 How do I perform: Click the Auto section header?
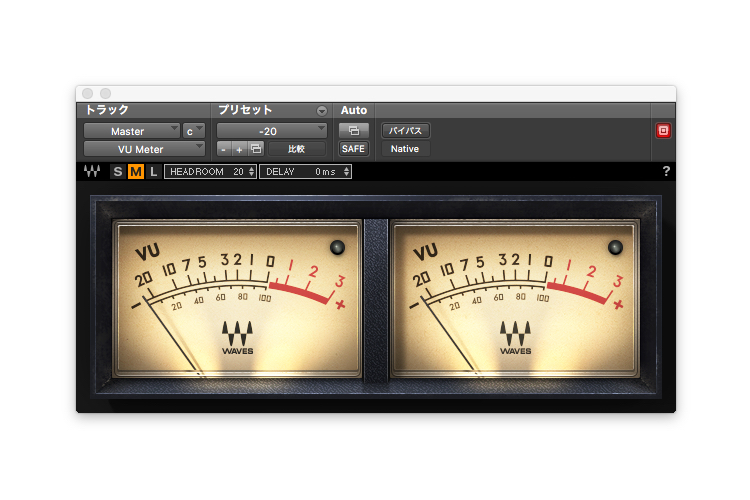[353, 111]
